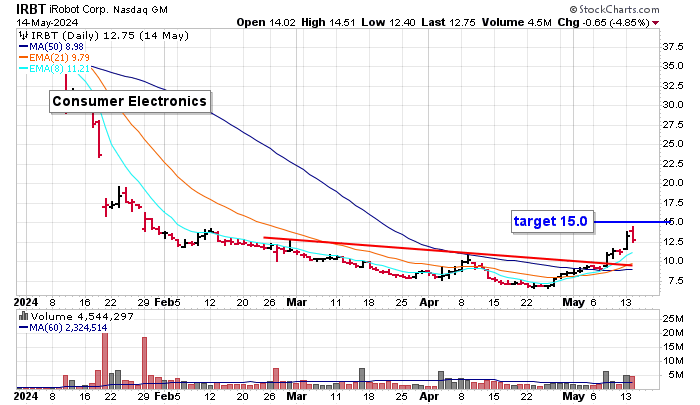Click the EMA(8) 11.21 legend entry
Image resolution: width=700 pixels, height=405 pixels.
[54, 69]
